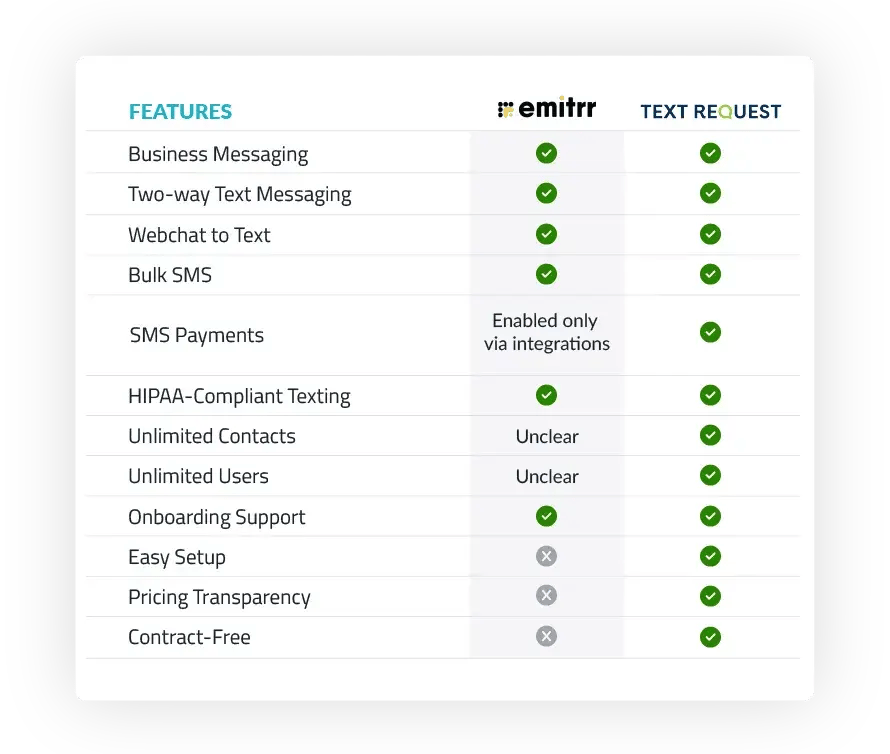Click Text Request's check for Unlimited Contacts
Image resolution: width=890 pixels, height=754 pixels.
(x=710, y=435)
